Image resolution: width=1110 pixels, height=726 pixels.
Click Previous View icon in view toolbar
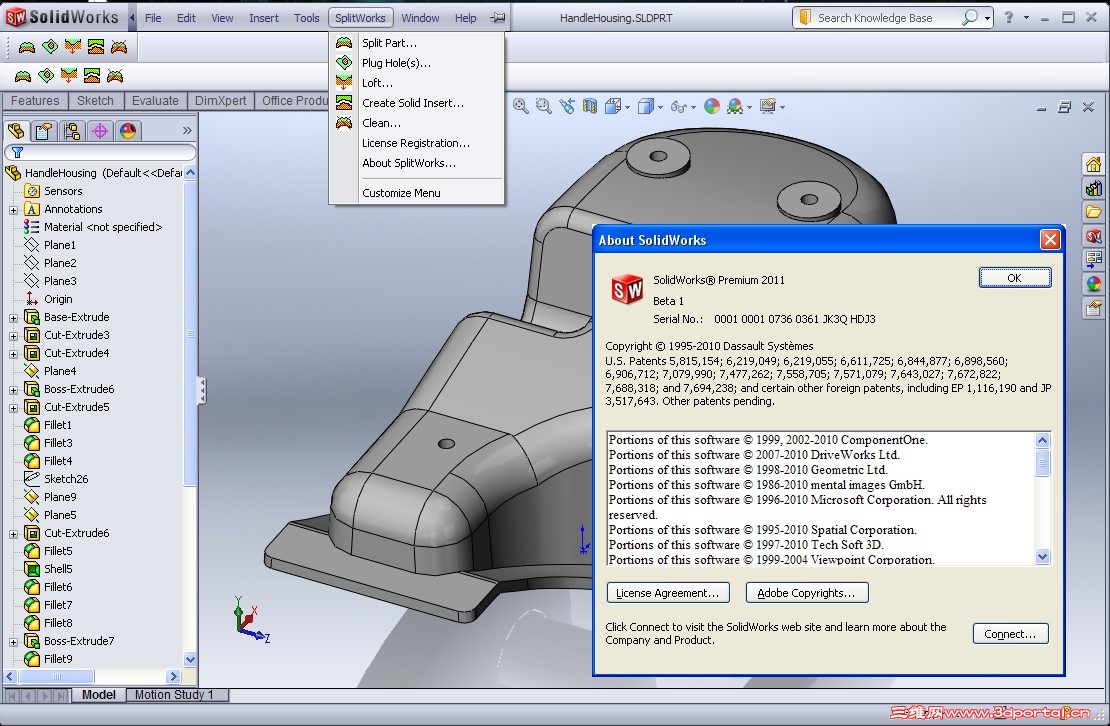(x=566, y=106)
